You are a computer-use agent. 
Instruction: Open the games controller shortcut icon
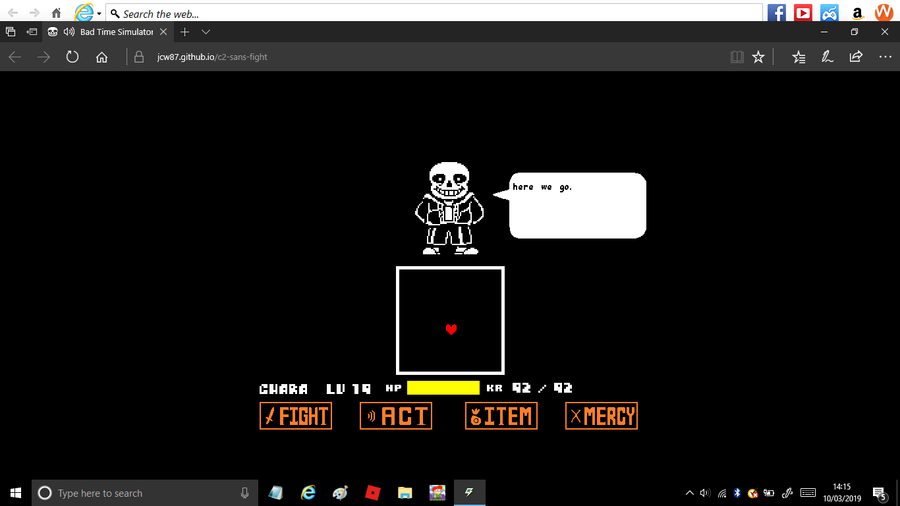(x=829, y=13)
